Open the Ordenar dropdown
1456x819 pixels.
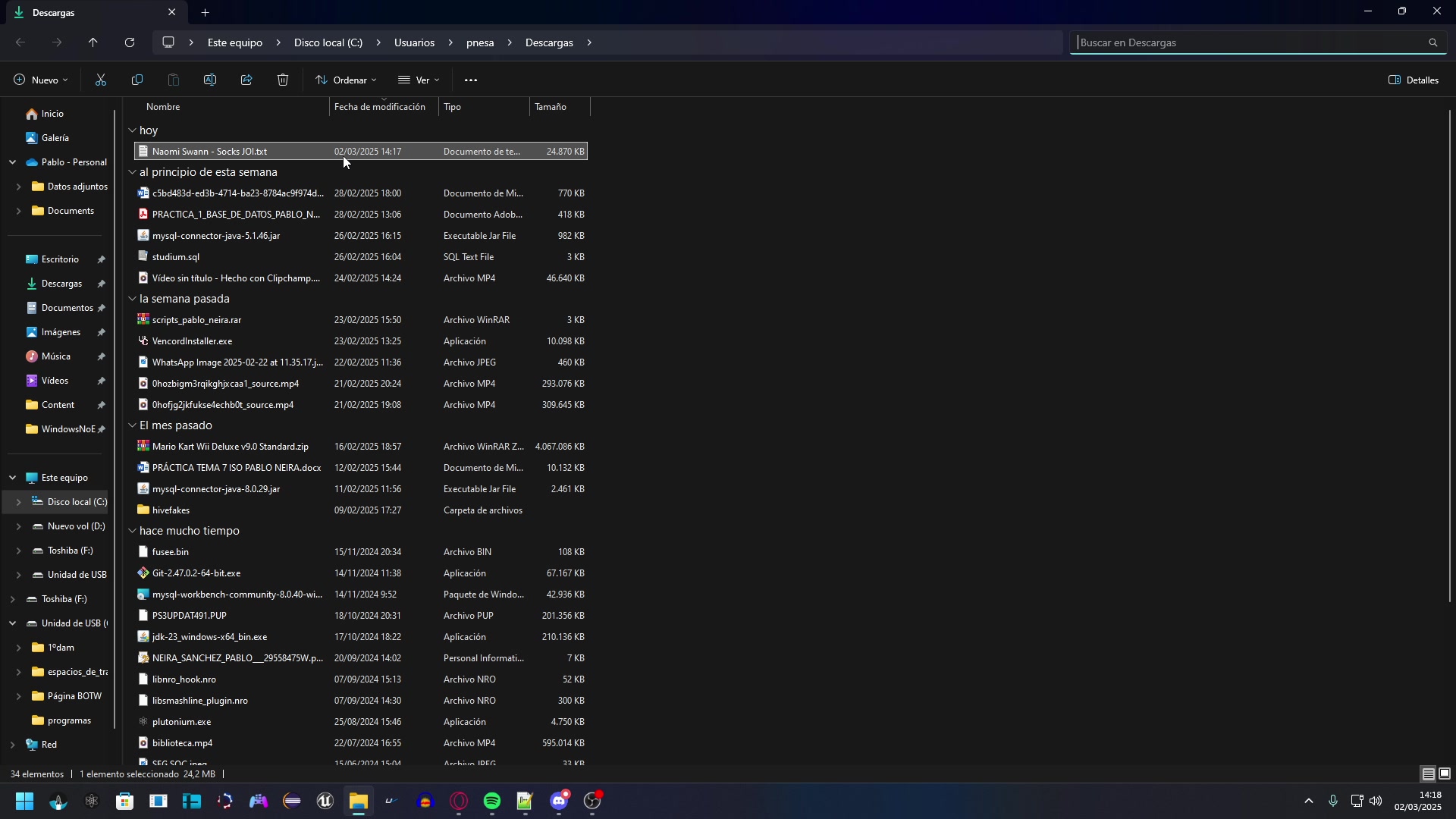point(347,80)
